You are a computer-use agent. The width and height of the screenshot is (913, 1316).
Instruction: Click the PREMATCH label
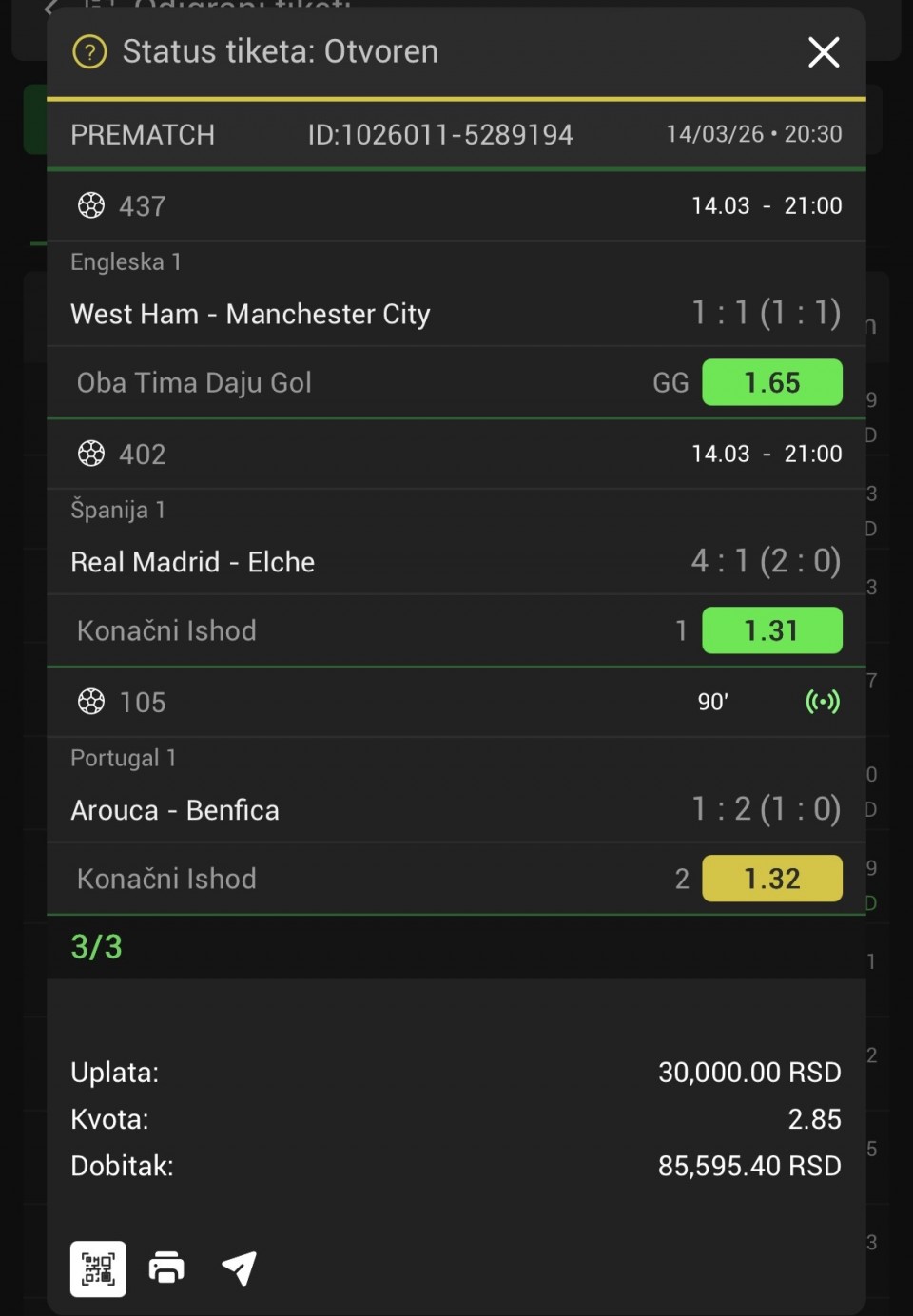pyautogui.click(x=143, y=135)
